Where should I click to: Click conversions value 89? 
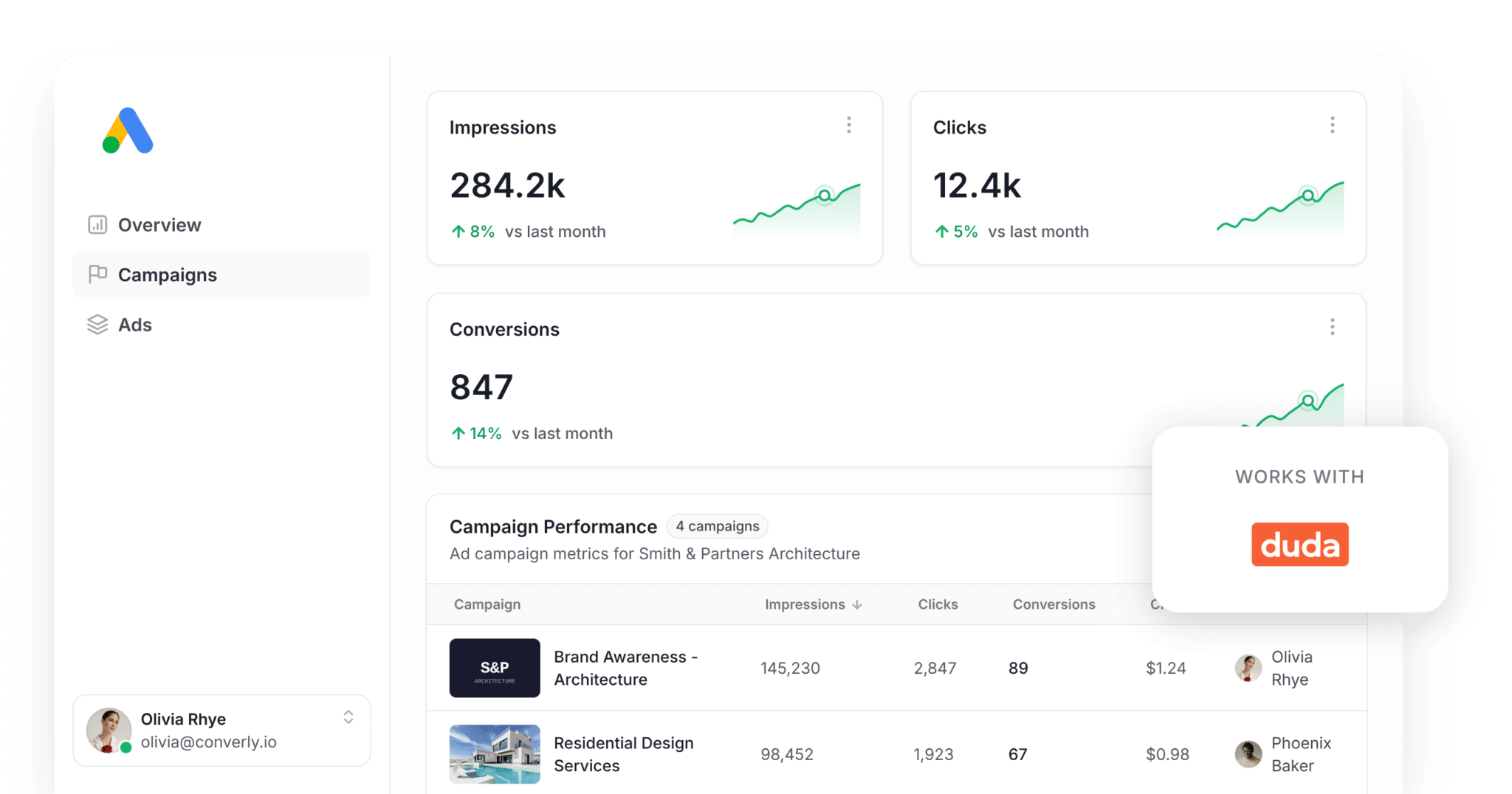point(1018,668)
